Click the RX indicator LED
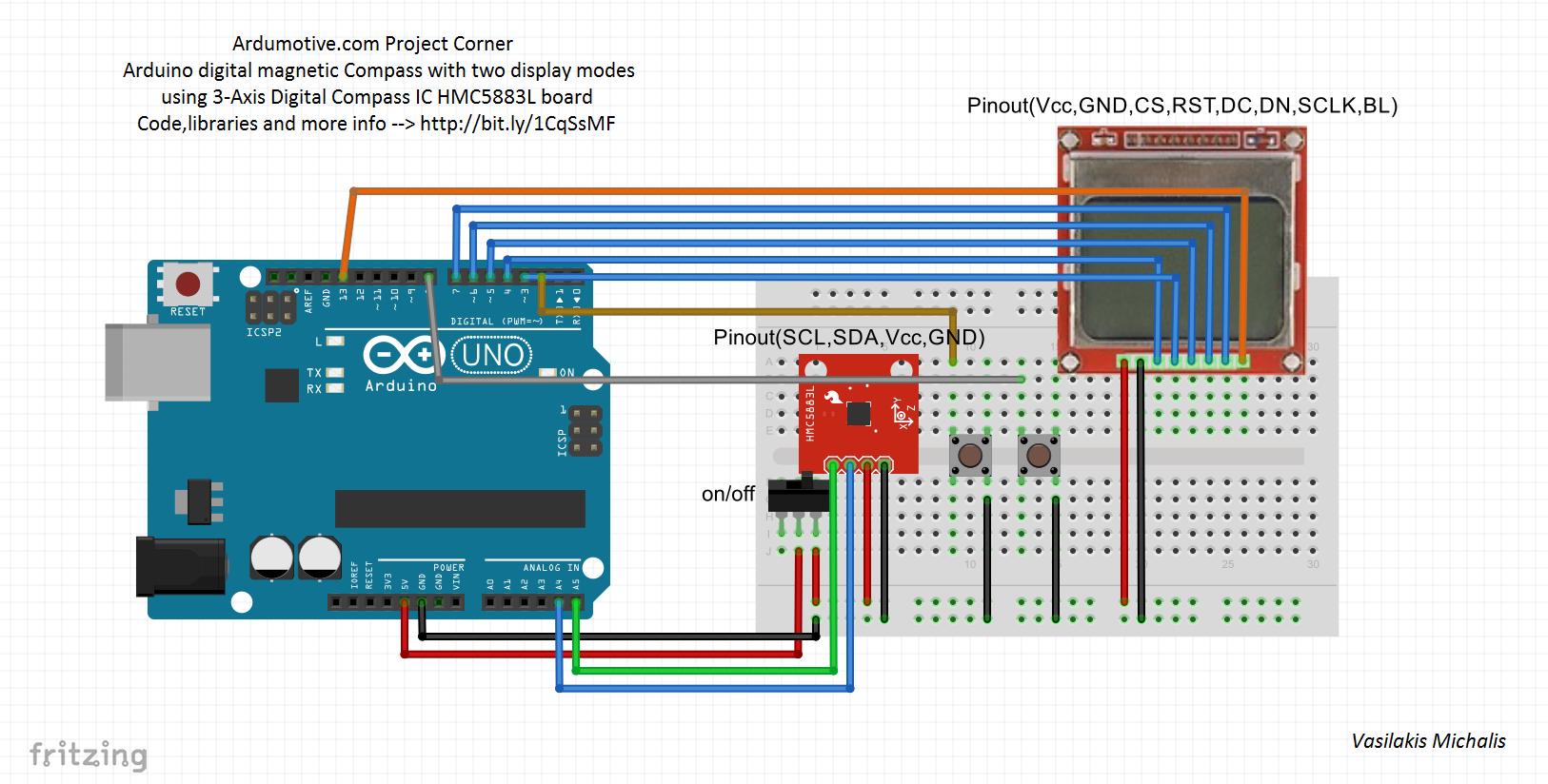Image resolution: width=1548 pixels, height=784 pixels. pyautogui.click(x=335, y=388)
